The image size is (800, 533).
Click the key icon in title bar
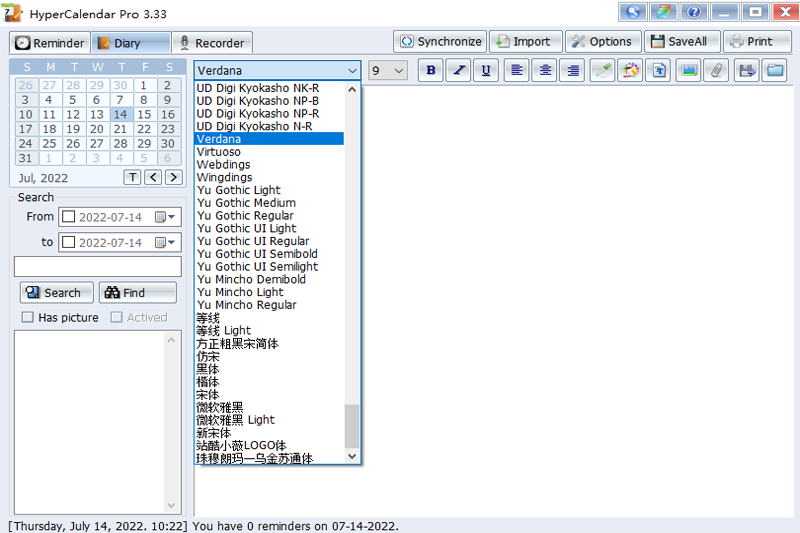coord(633,12)
